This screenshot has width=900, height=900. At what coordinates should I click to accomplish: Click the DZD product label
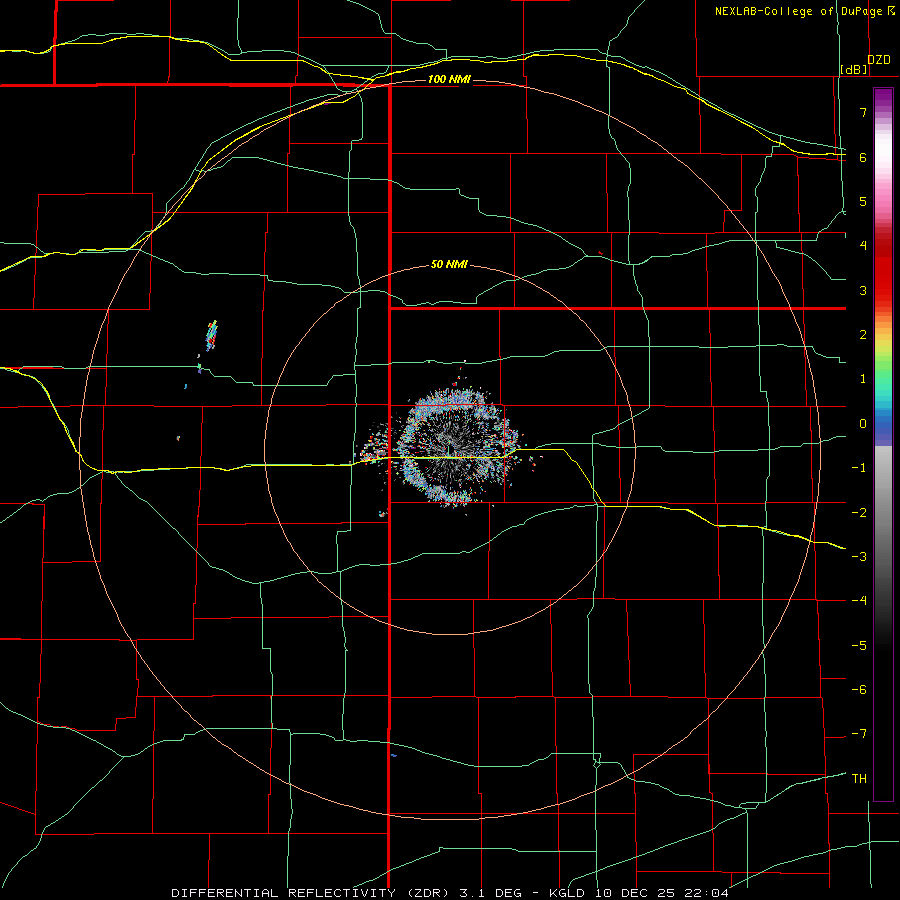879,60
